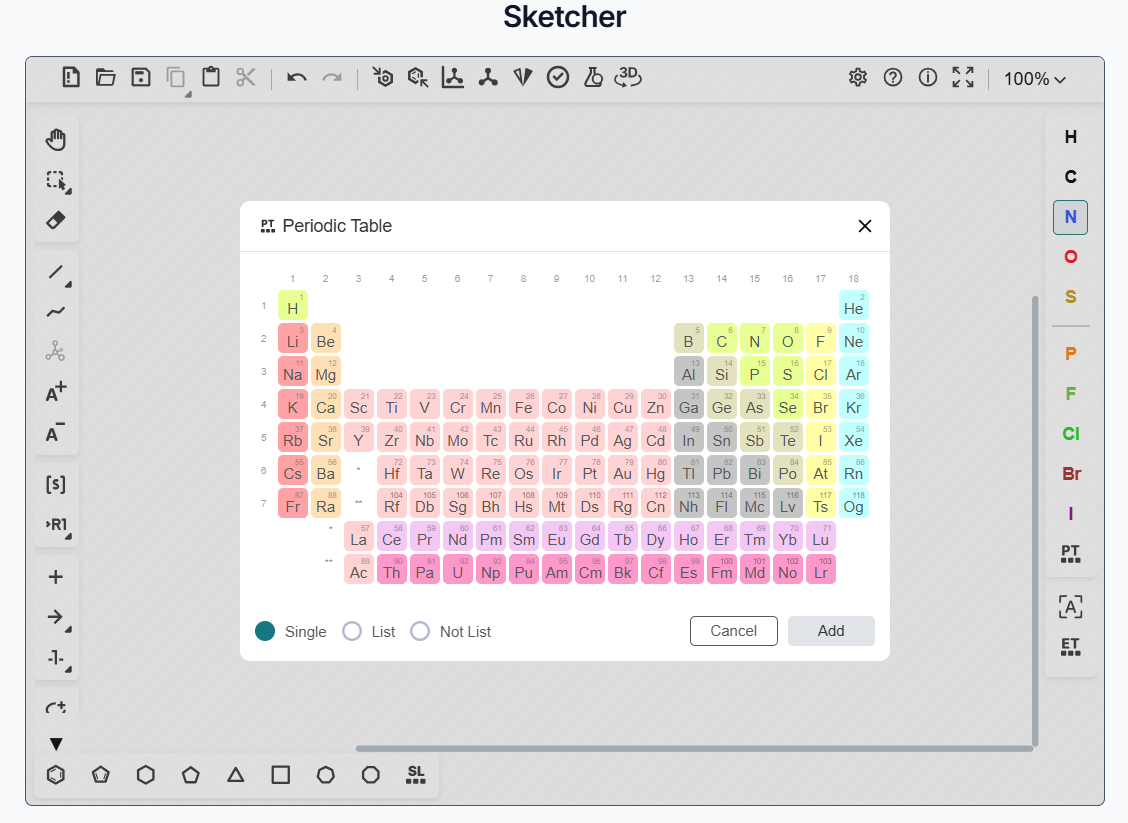Open the zoom level dropdown

click(x=1035, y=78)
